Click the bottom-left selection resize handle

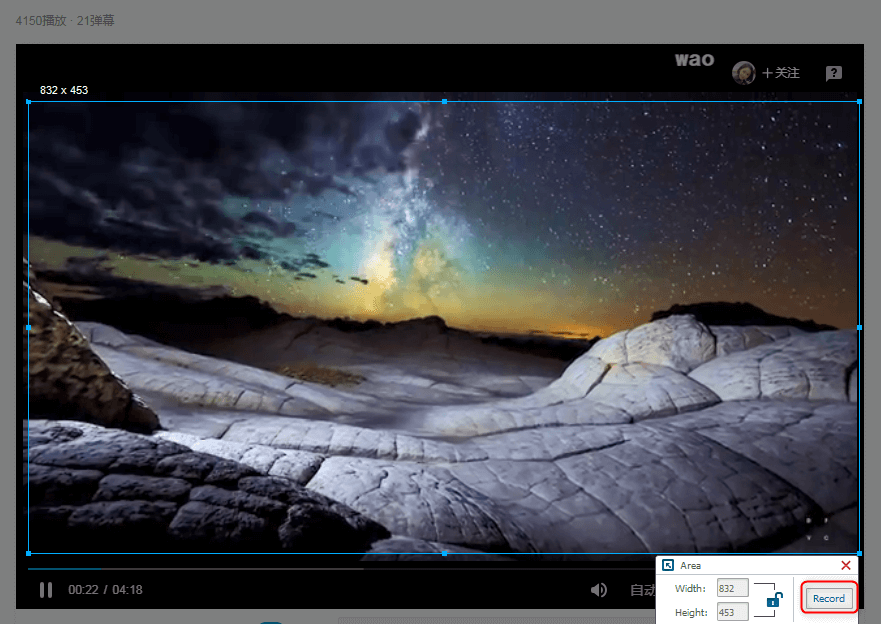(x=29, y=553)
